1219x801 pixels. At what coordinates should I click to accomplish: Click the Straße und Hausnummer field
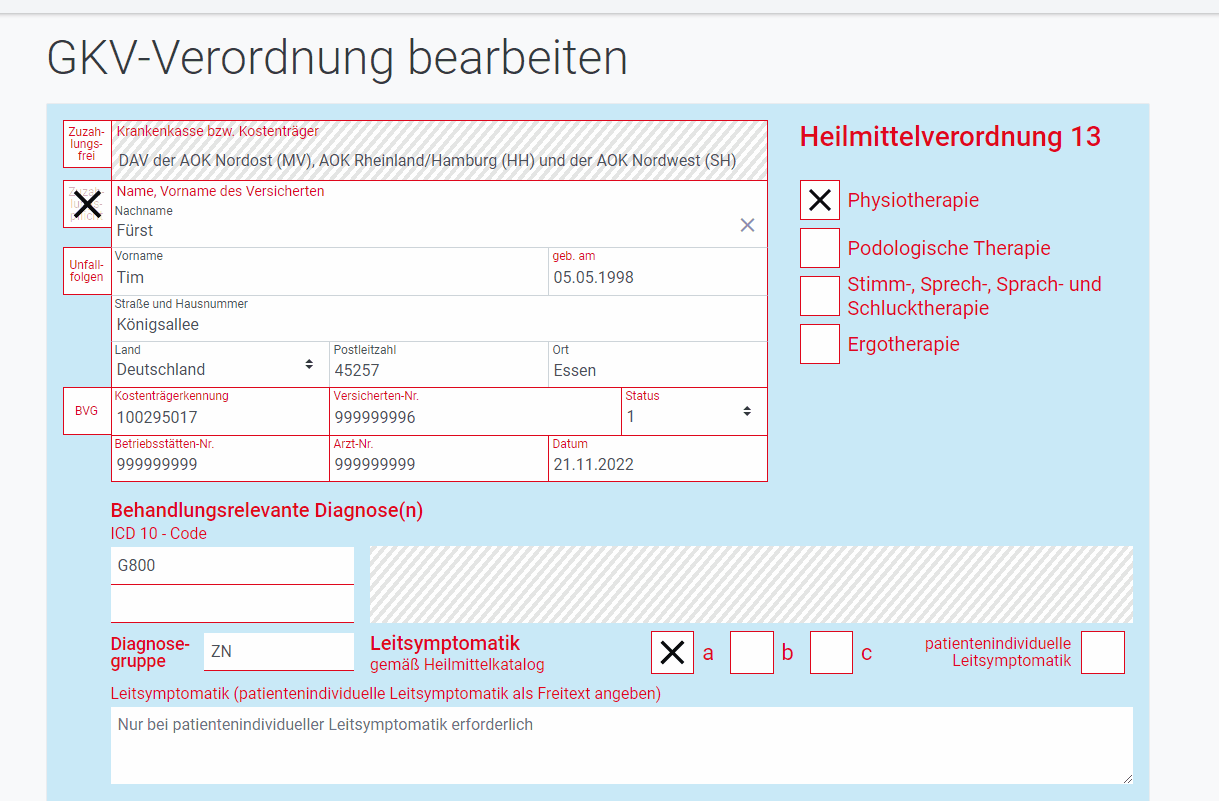click(439, 318)
